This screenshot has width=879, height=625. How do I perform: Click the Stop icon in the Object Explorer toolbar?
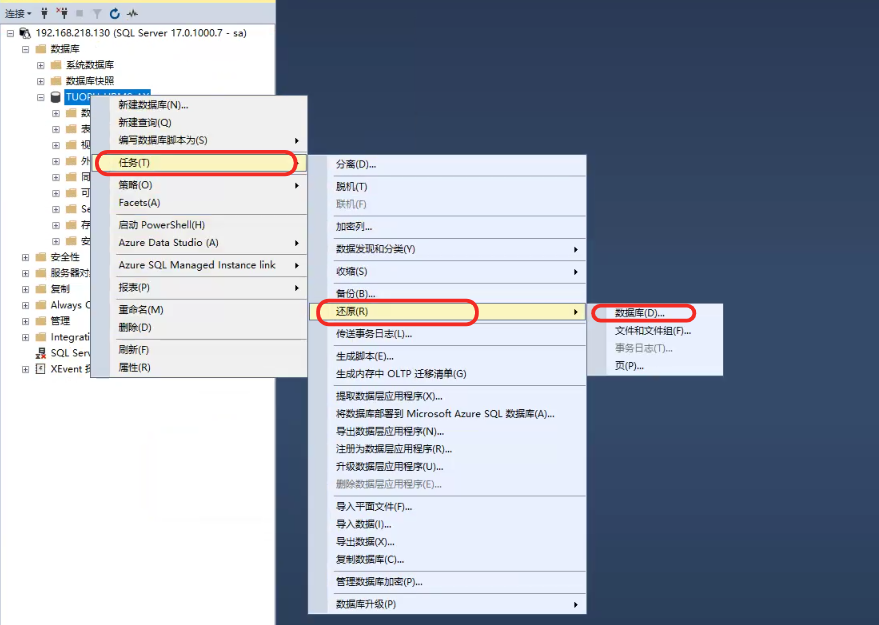(80, 14)
